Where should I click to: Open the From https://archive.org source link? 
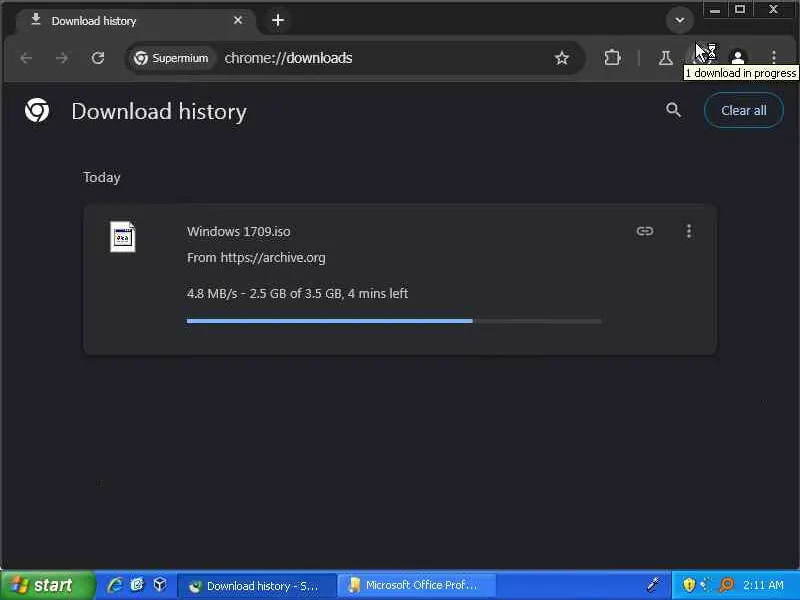pyautogui.click(x=256, y=258)
